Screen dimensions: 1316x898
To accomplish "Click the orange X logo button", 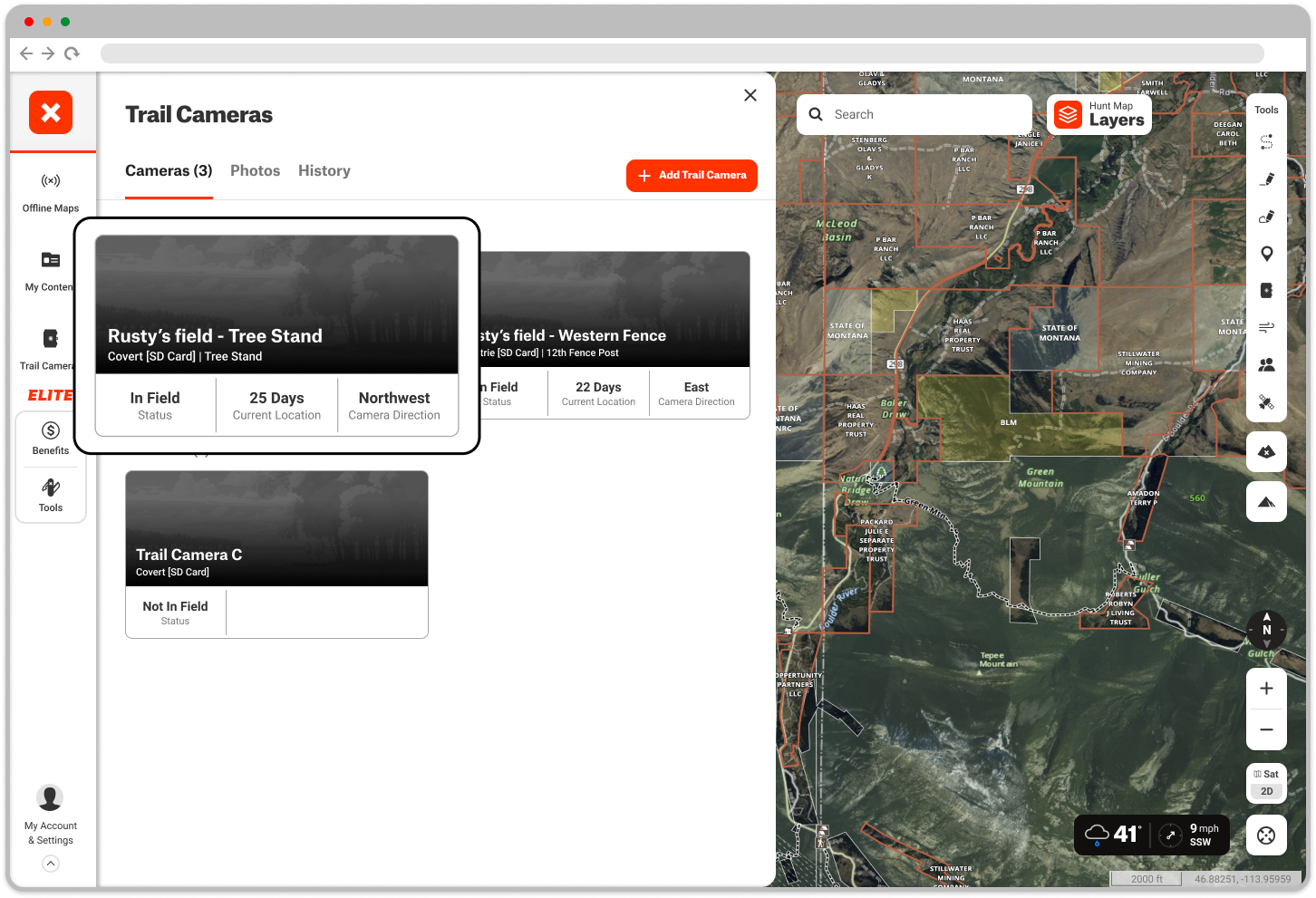I will (51, 112).
